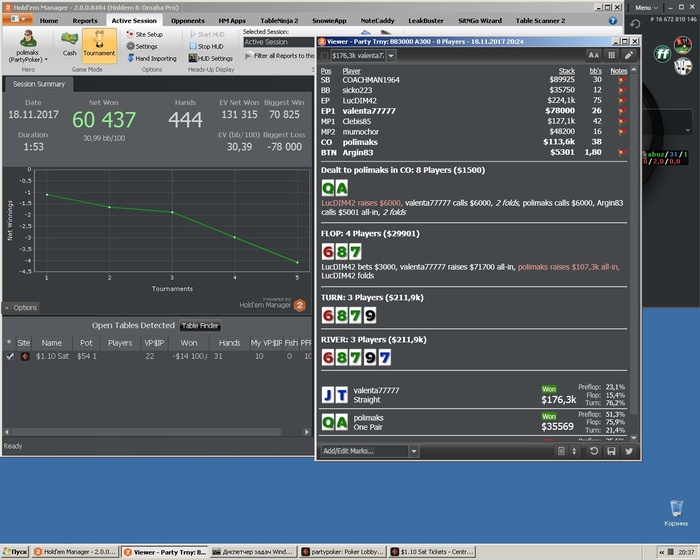This screenshot has height=560, width=700.
Task: Click the Start HUD button
Action: (207, 34)
